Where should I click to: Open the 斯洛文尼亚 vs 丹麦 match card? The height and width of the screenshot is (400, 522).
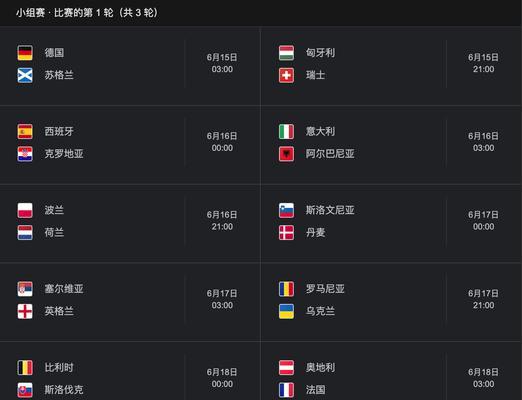pyautogui.click(x=391, y=223)
